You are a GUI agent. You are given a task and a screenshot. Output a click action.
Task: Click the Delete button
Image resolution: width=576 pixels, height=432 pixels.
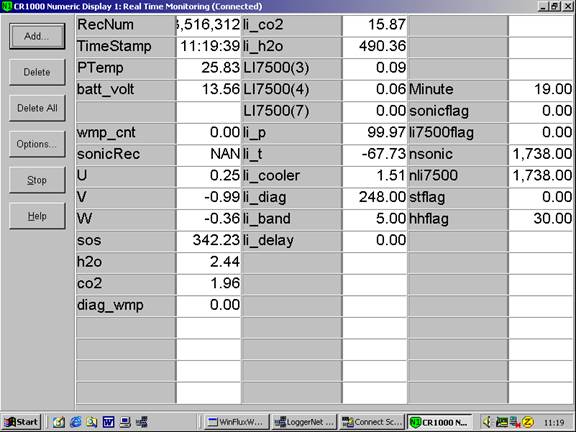pos(37,72)
